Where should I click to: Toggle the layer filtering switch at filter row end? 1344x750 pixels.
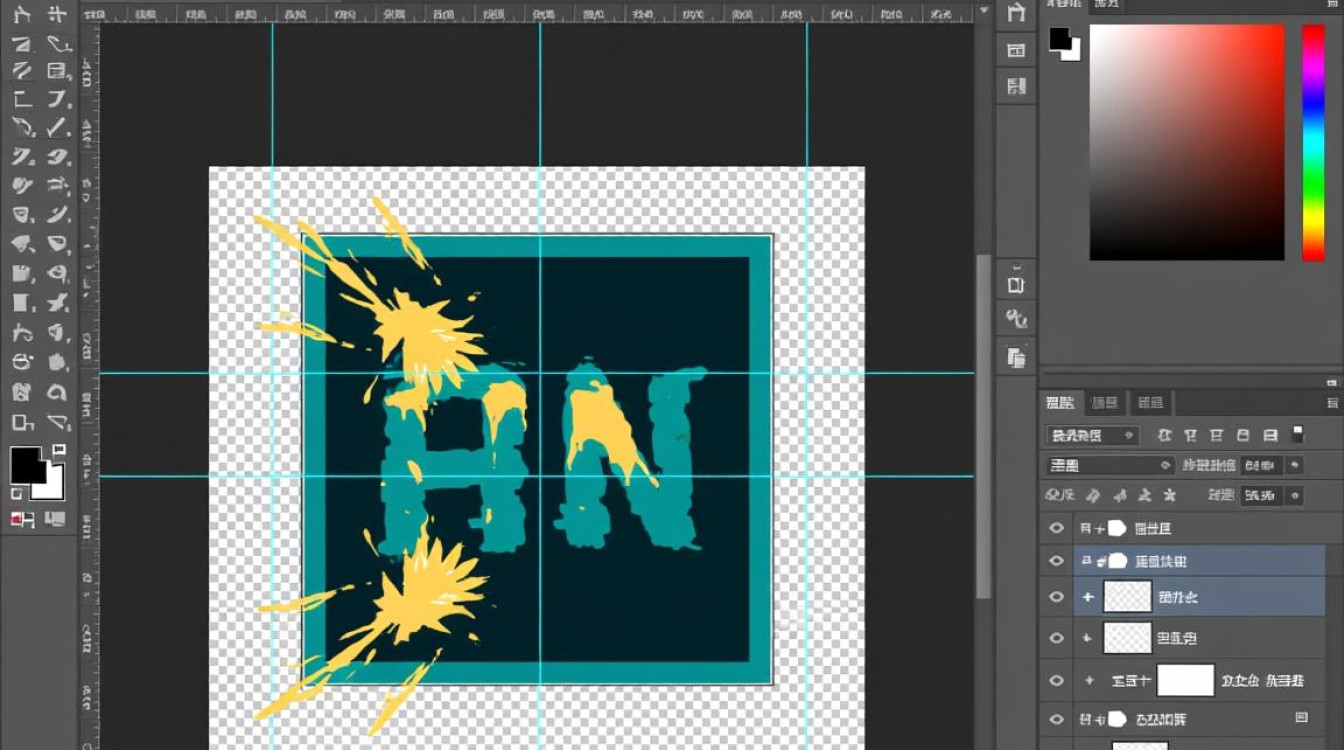(x=1298, y=435)
